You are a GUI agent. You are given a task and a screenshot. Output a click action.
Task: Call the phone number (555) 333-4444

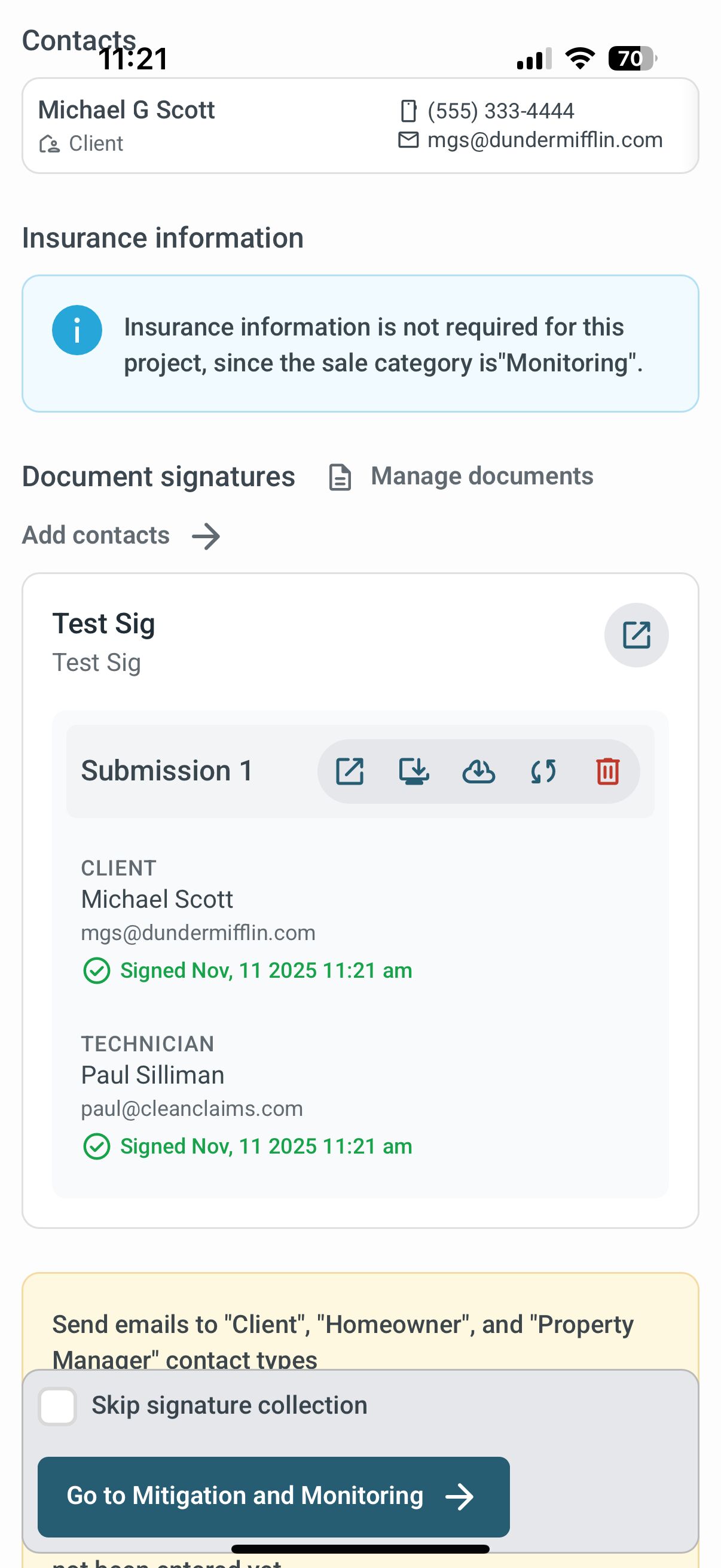(x=501, y=111)
